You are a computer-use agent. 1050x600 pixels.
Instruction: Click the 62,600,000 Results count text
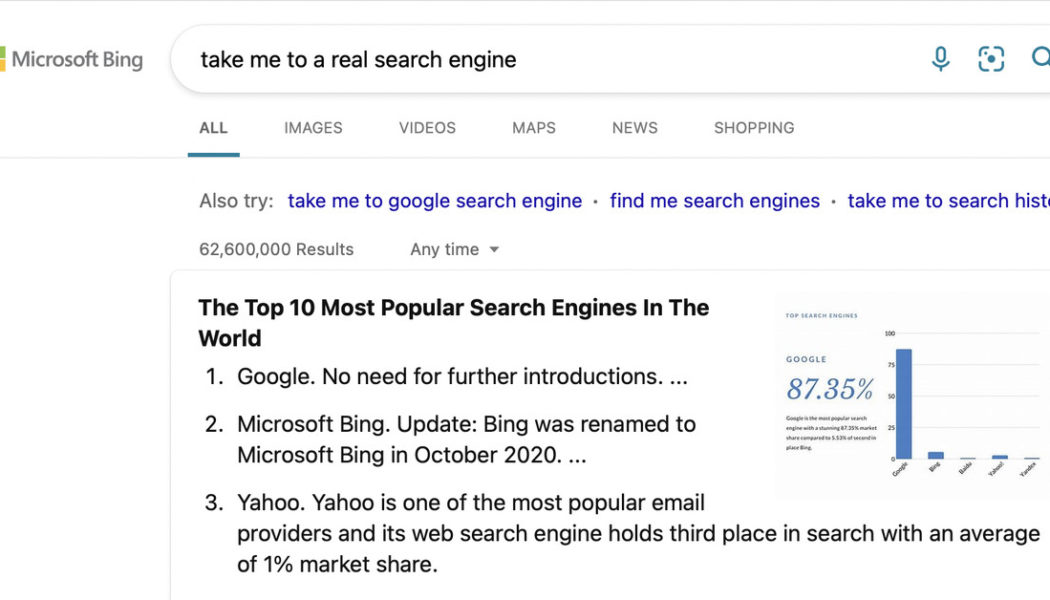pyautogui.click(x=275, y=249)
